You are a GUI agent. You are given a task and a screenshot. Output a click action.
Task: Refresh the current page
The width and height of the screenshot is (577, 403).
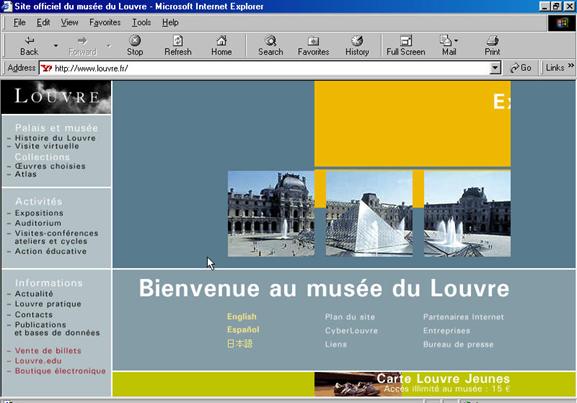pos(178,46)
